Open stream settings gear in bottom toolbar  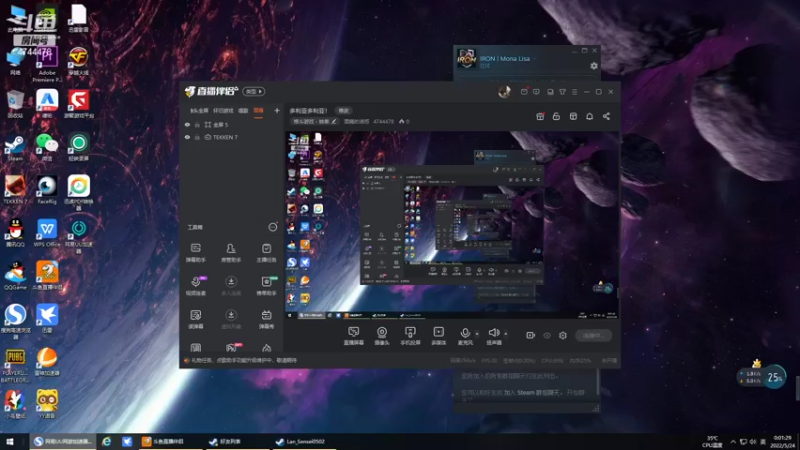coord(563,335)
